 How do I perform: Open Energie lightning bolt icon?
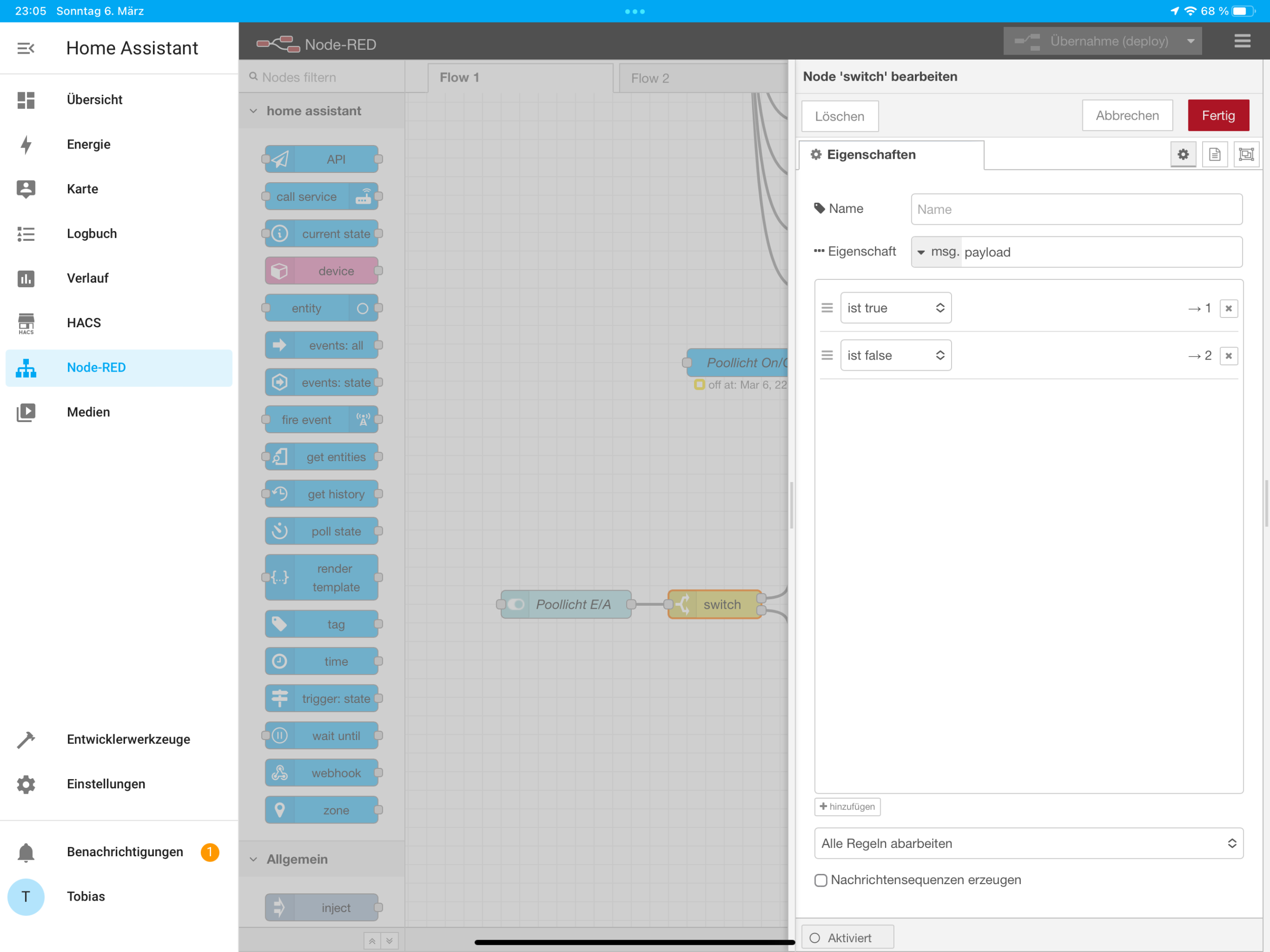(26, 145)
